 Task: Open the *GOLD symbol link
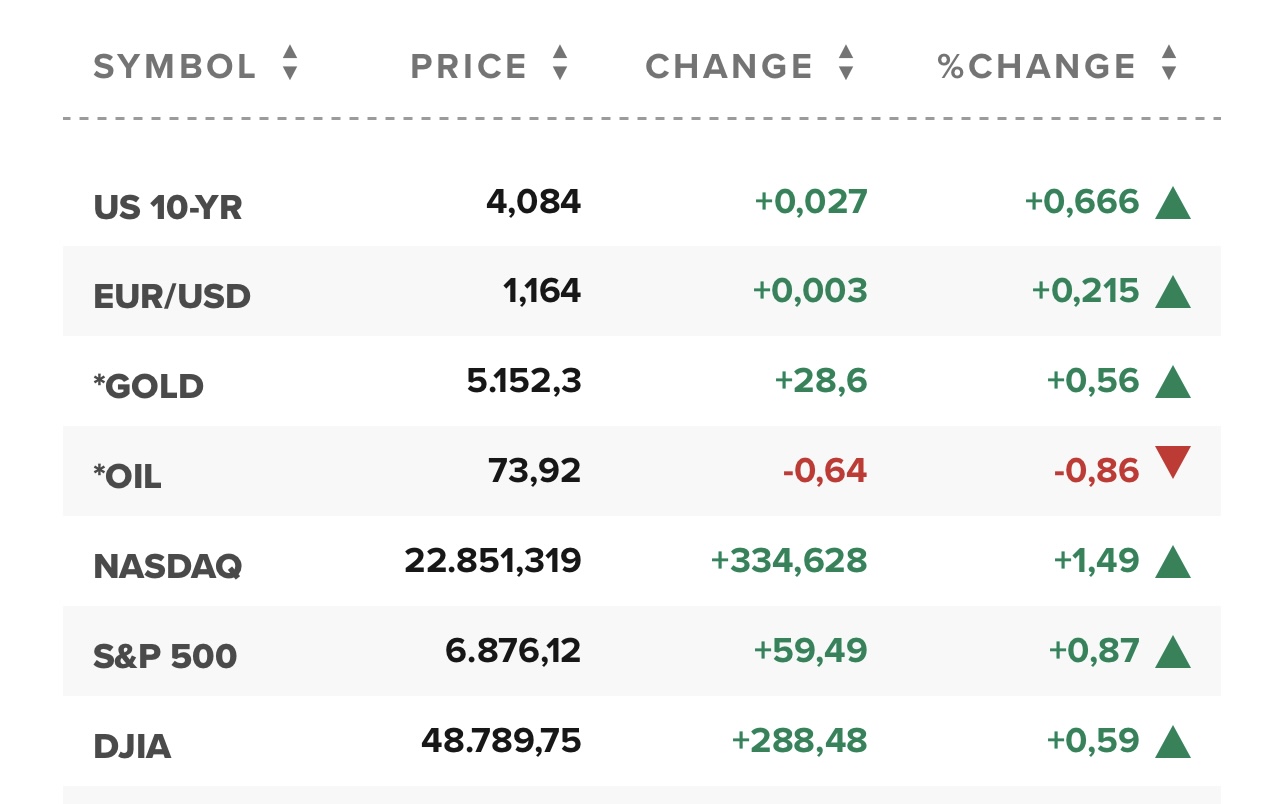click(x=149, y=387)
